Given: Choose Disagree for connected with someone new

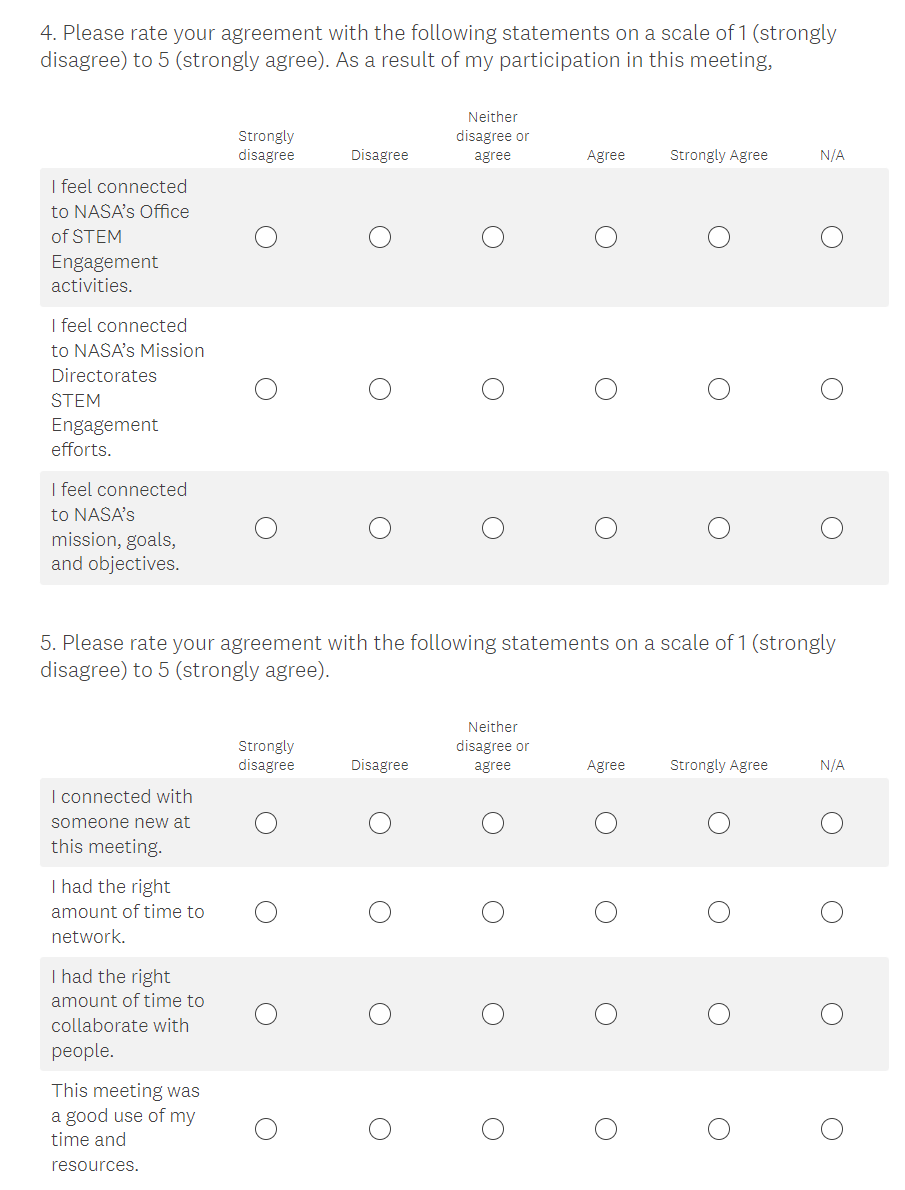Looking at the screenshot, I should pos(379,823).
